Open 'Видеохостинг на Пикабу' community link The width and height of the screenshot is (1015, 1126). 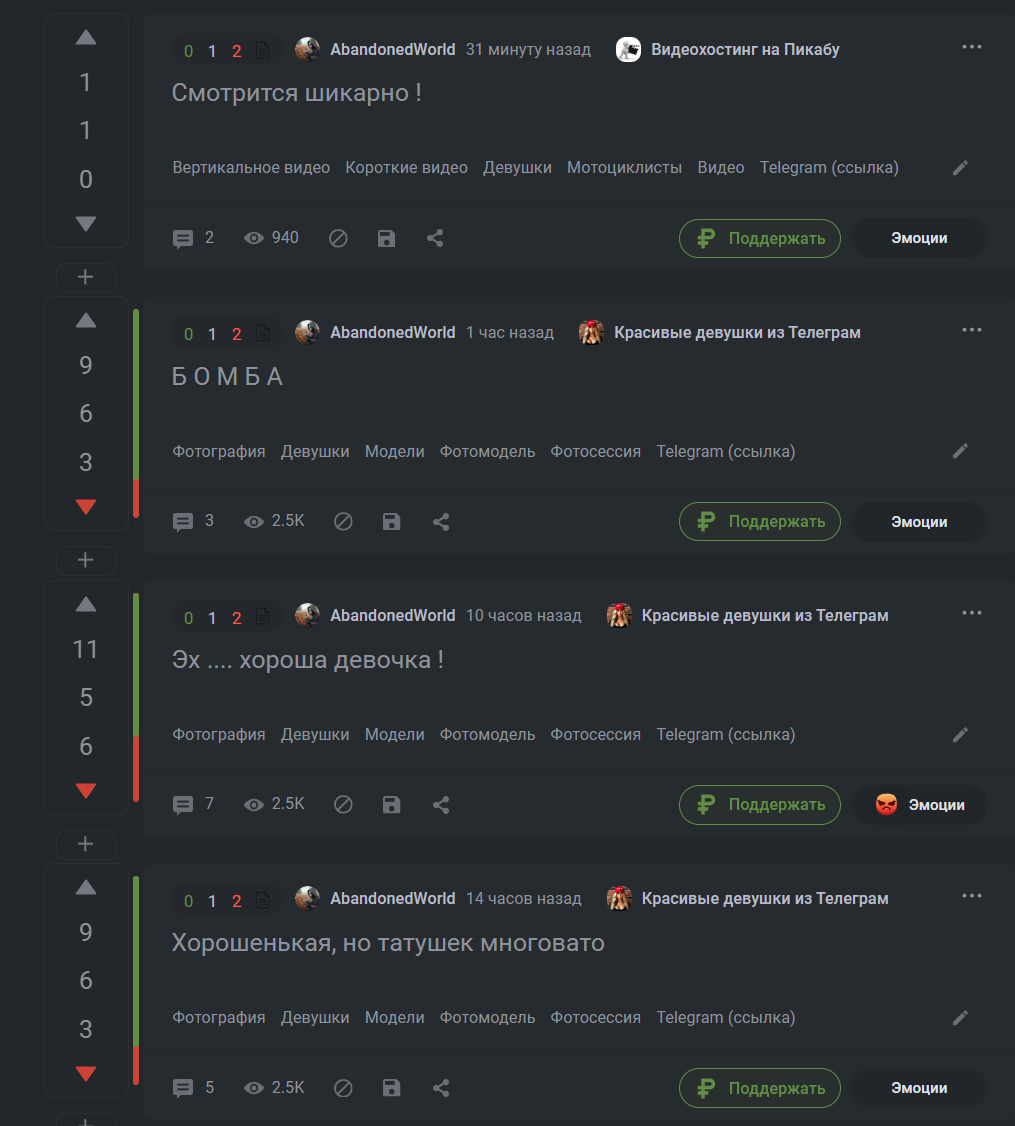[x=745, y=50]
